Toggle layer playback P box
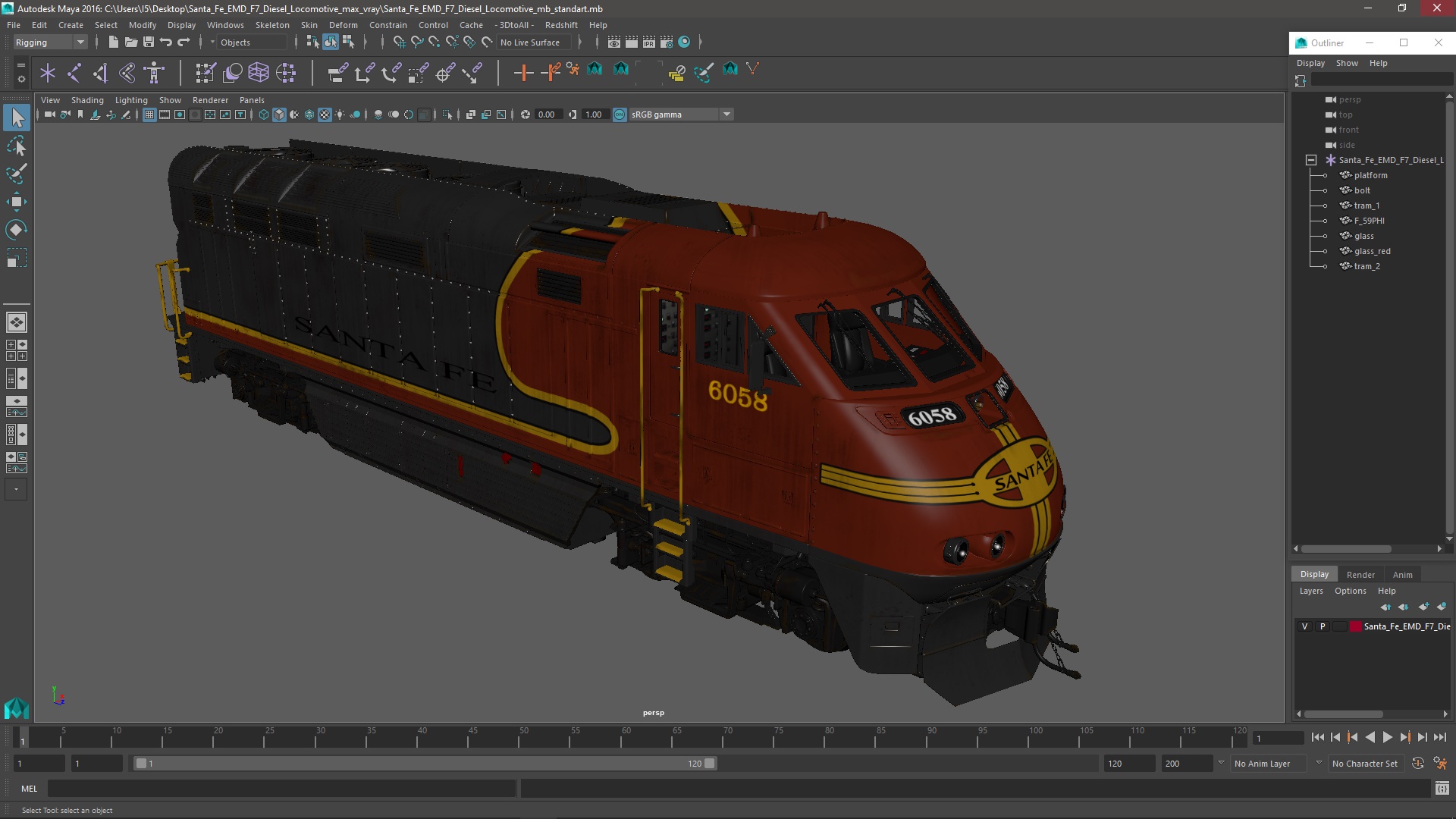 [x=1323, y=626]
